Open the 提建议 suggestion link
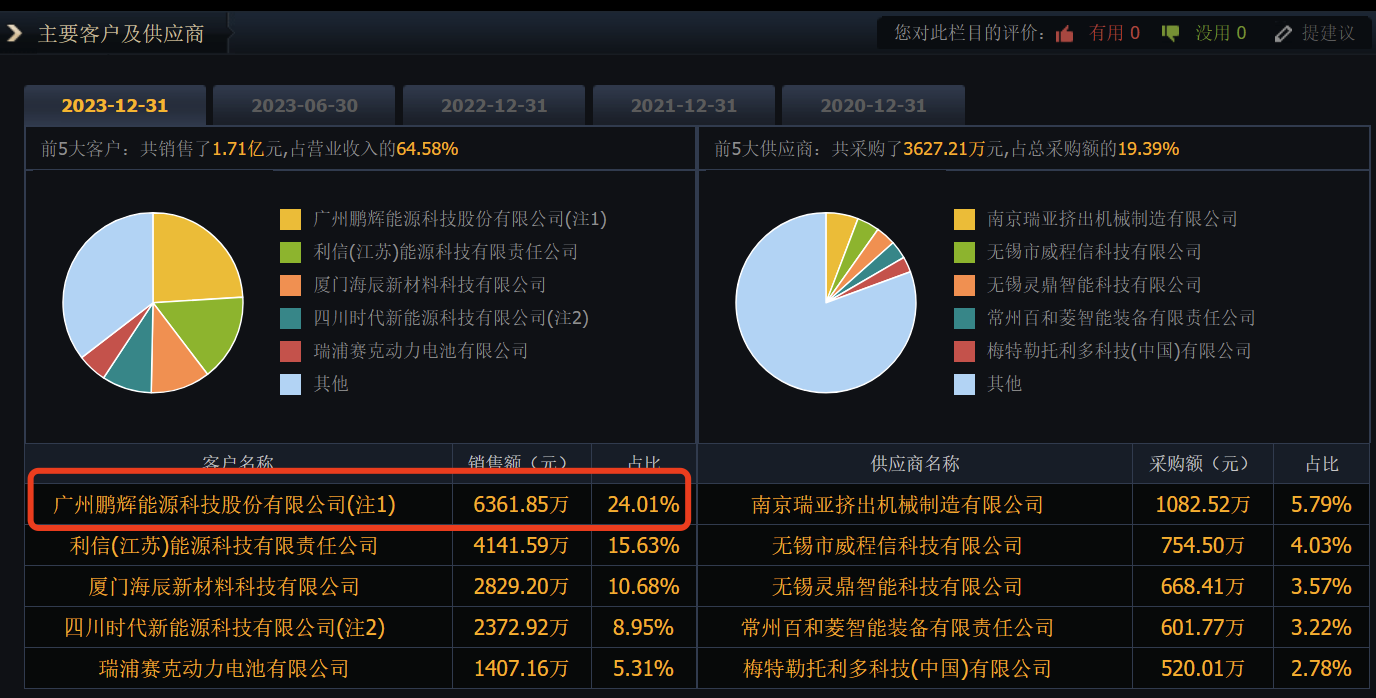1376x698 pixels. (x=1328, y=33)
